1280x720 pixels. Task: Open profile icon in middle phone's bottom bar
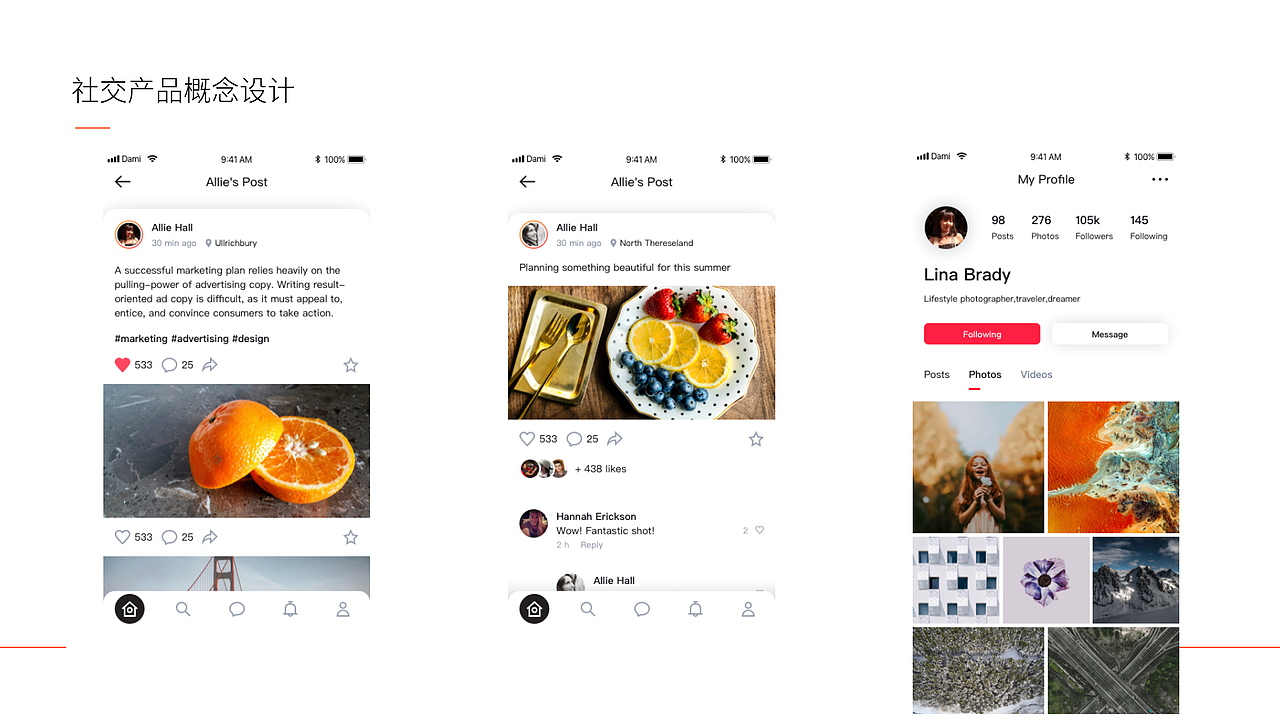click(748, 609)
